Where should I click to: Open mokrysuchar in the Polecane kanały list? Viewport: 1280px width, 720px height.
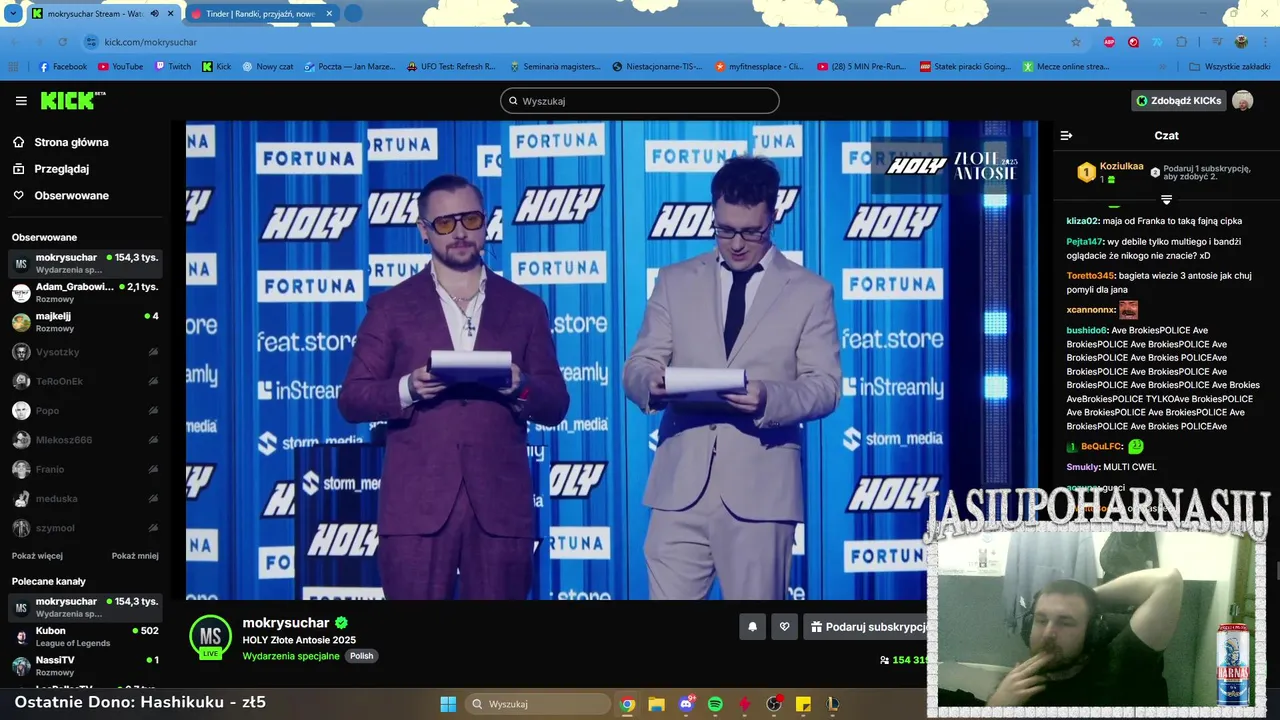pos(85,607)
